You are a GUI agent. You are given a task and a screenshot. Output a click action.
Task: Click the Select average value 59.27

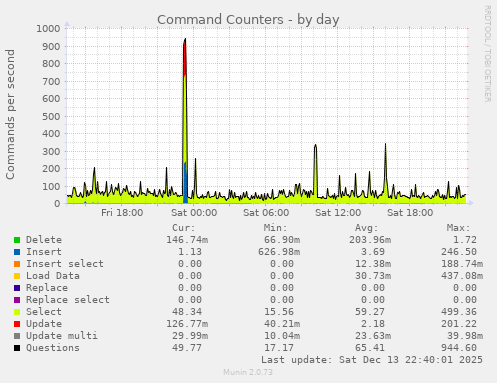(370, 312)
